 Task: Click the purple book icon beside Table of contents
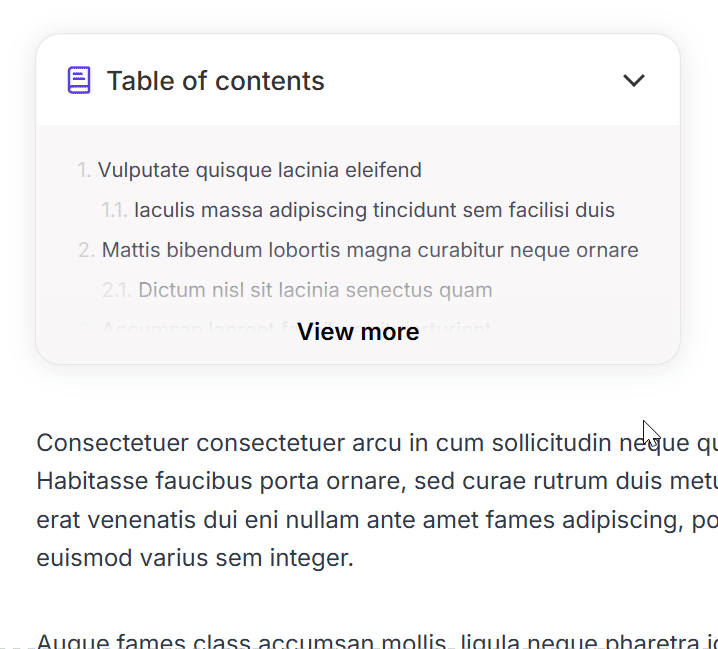[79, 80]
